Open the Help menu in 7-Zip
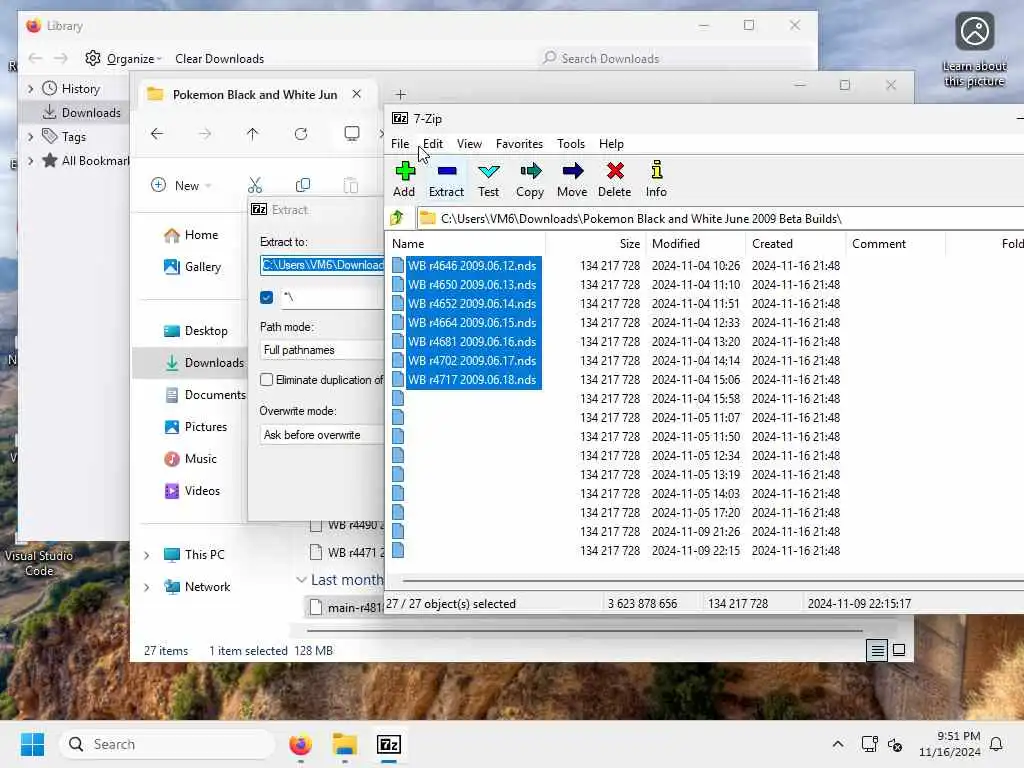Image resolution: width=1024 pixels, height=768 pixels. pos(611,144)
